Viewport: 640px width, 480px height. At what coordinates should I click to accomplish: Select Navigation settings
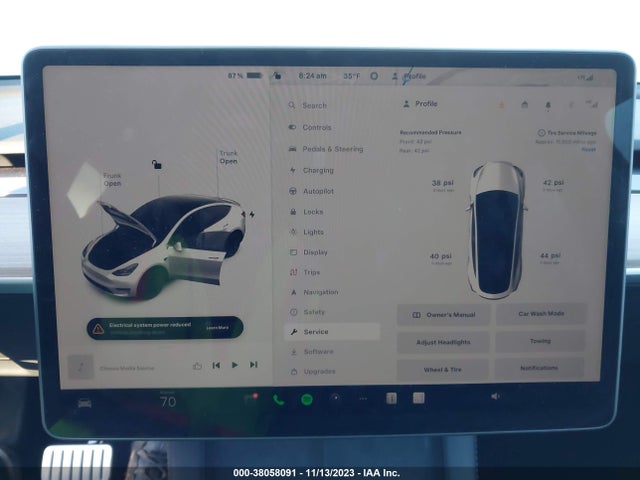pos(314,292)
